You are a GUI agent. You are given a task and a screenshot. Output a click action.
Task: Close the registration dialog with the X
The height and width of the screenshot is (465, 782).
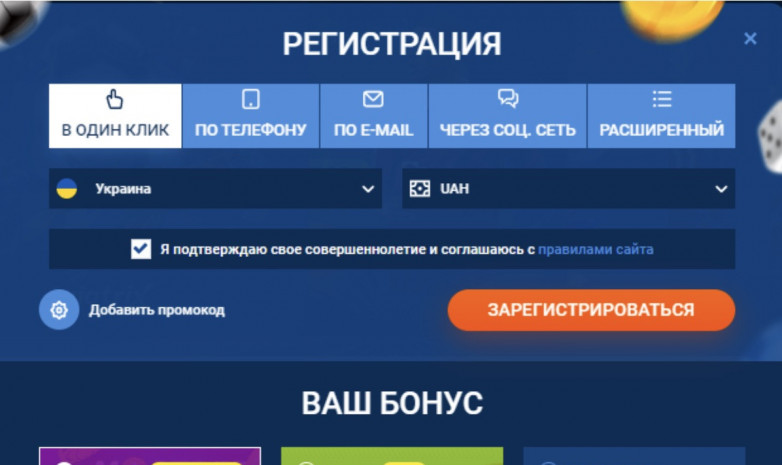750,38
